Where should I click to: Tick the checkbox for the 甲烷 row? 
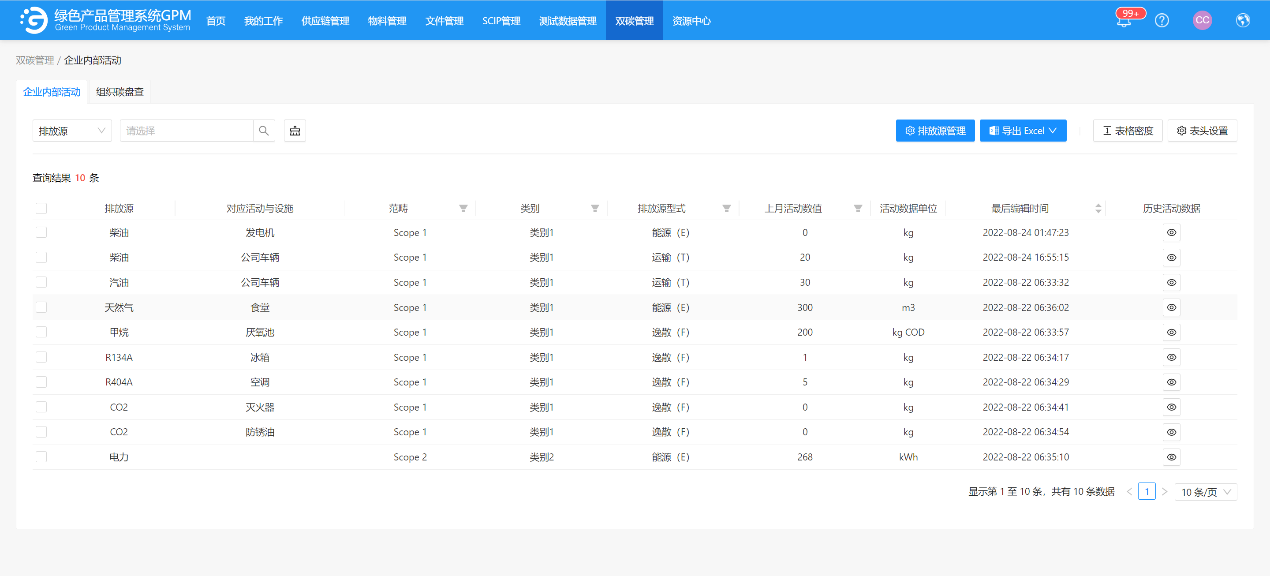tap(41, 332)
